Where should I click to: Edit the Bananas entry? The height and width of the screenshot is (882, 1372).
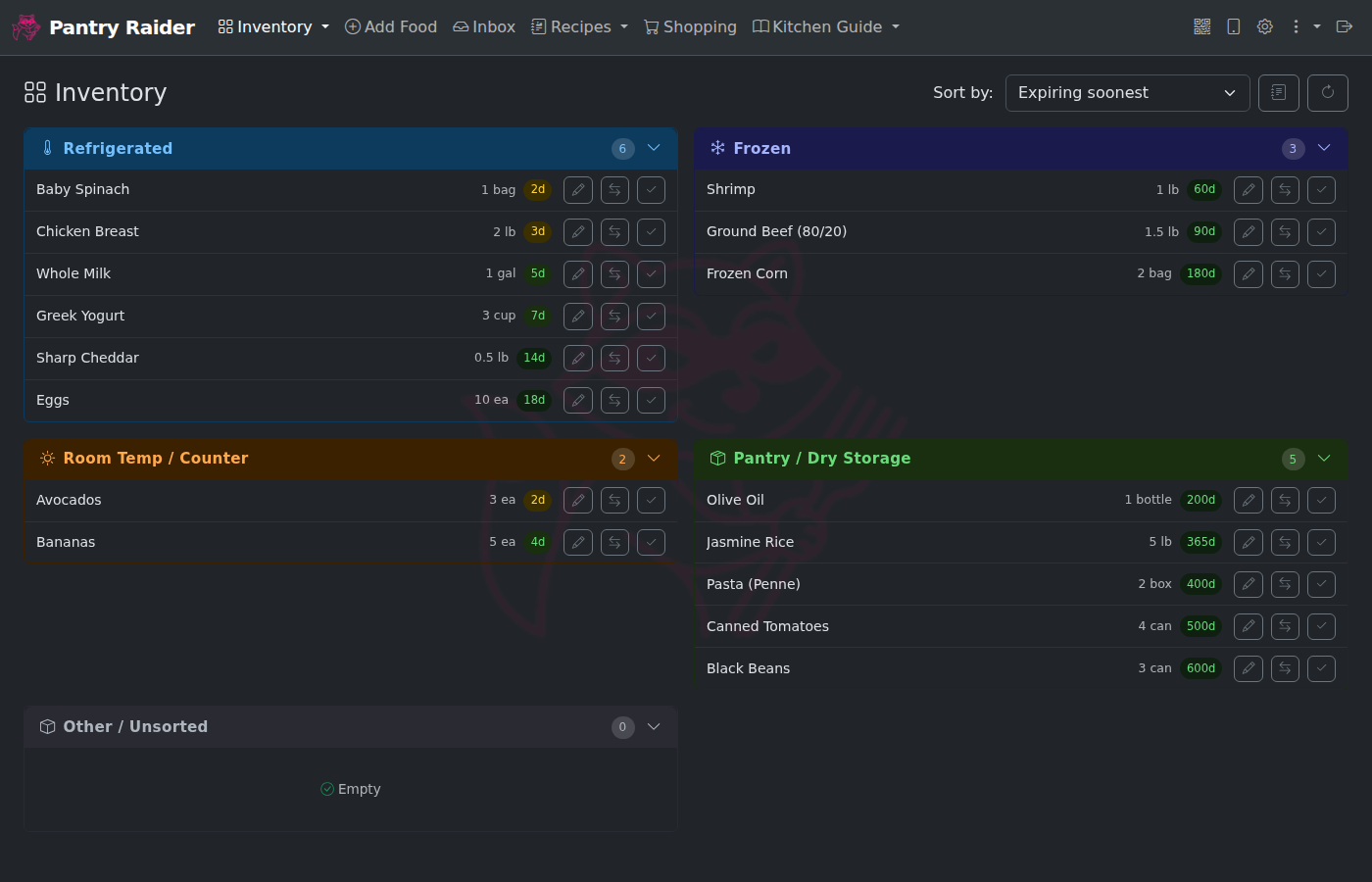(x=578, y=543)
